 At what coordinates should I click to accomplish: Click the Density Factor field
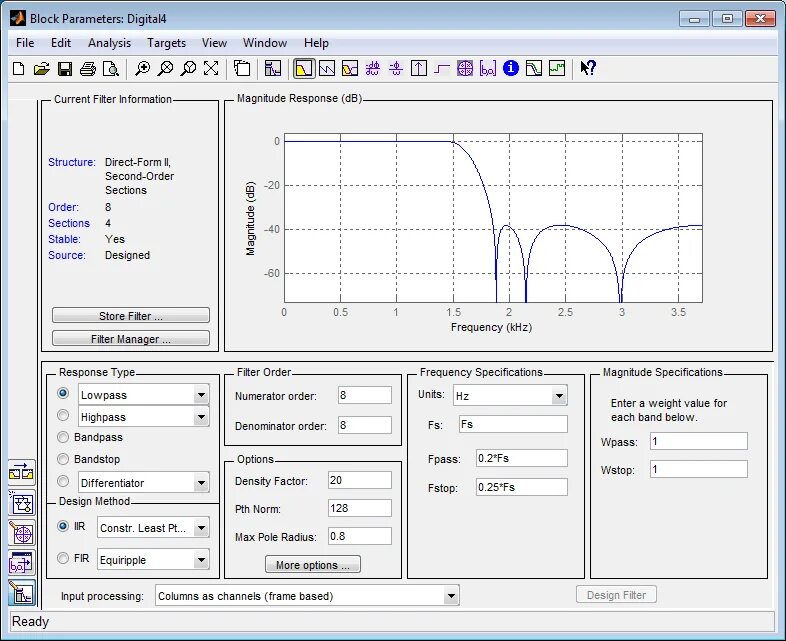pos(359,480)
